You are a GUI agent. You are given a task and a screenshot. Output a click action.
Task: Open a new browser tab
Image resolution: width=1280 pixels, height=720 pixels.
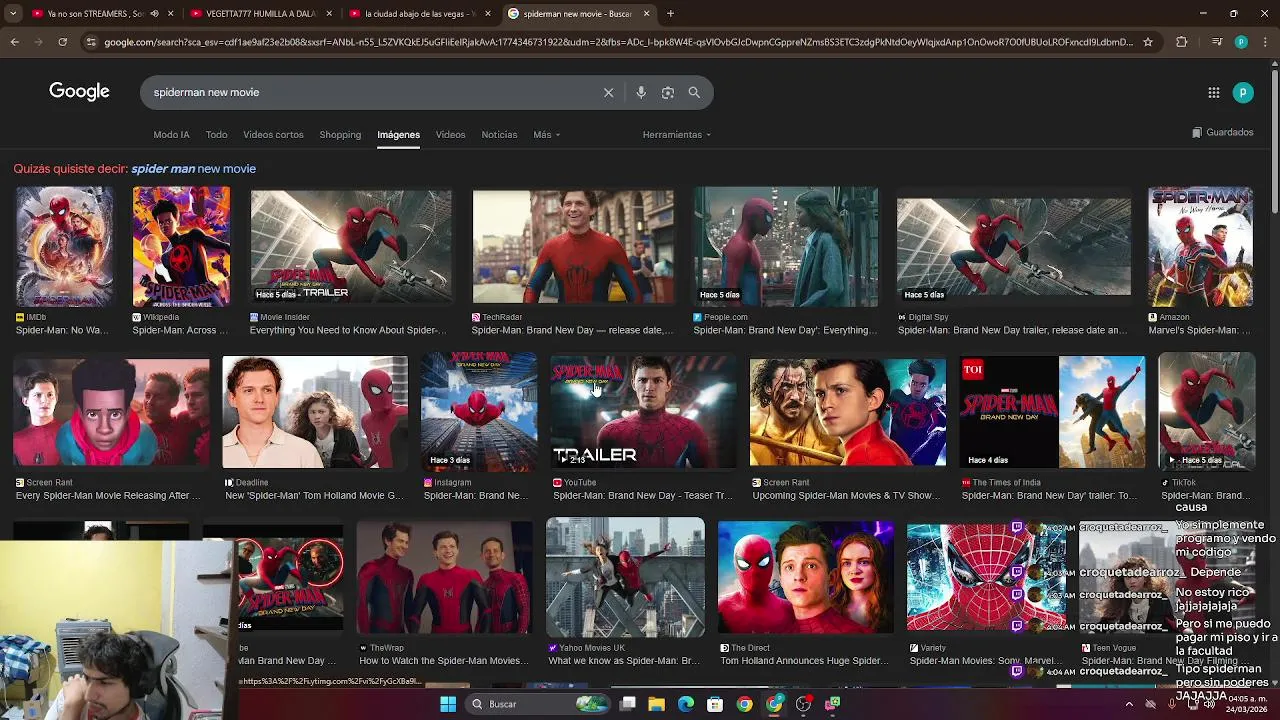670,14
